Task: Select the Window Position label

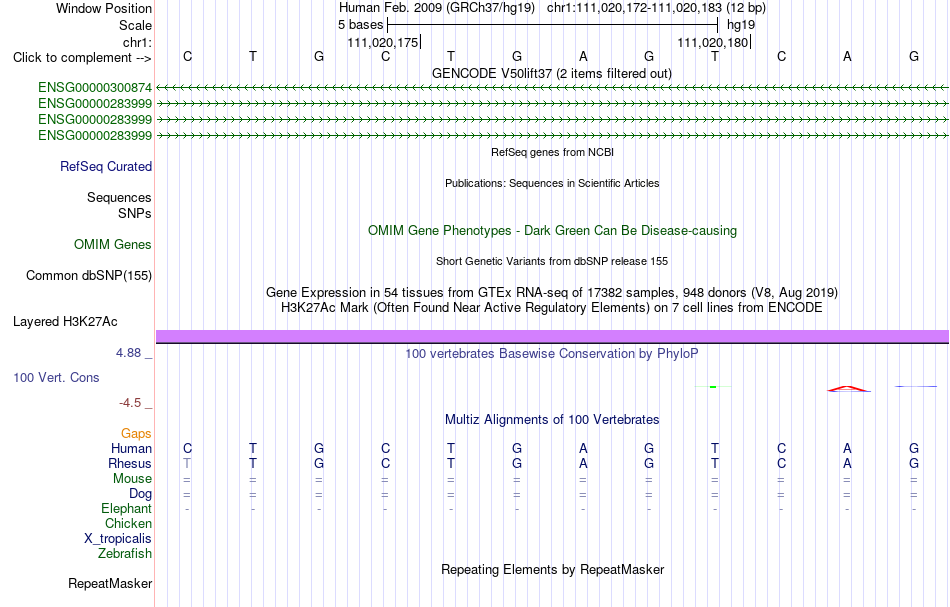Action: [x=104, y=8]
